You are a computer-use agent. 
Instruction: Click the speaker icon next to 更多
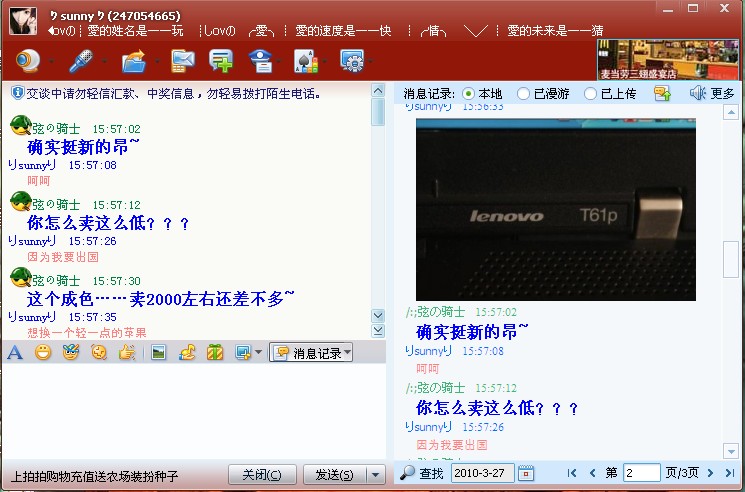coord(697,93)
